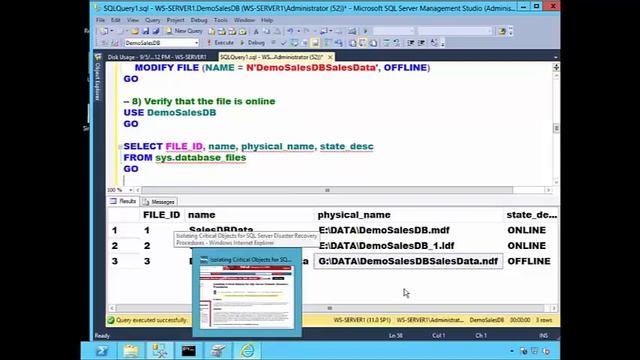The width and height of the screenshot is (640, 360).
Task: Click the OFFLINE state cell
Action: tap(531, 261)
